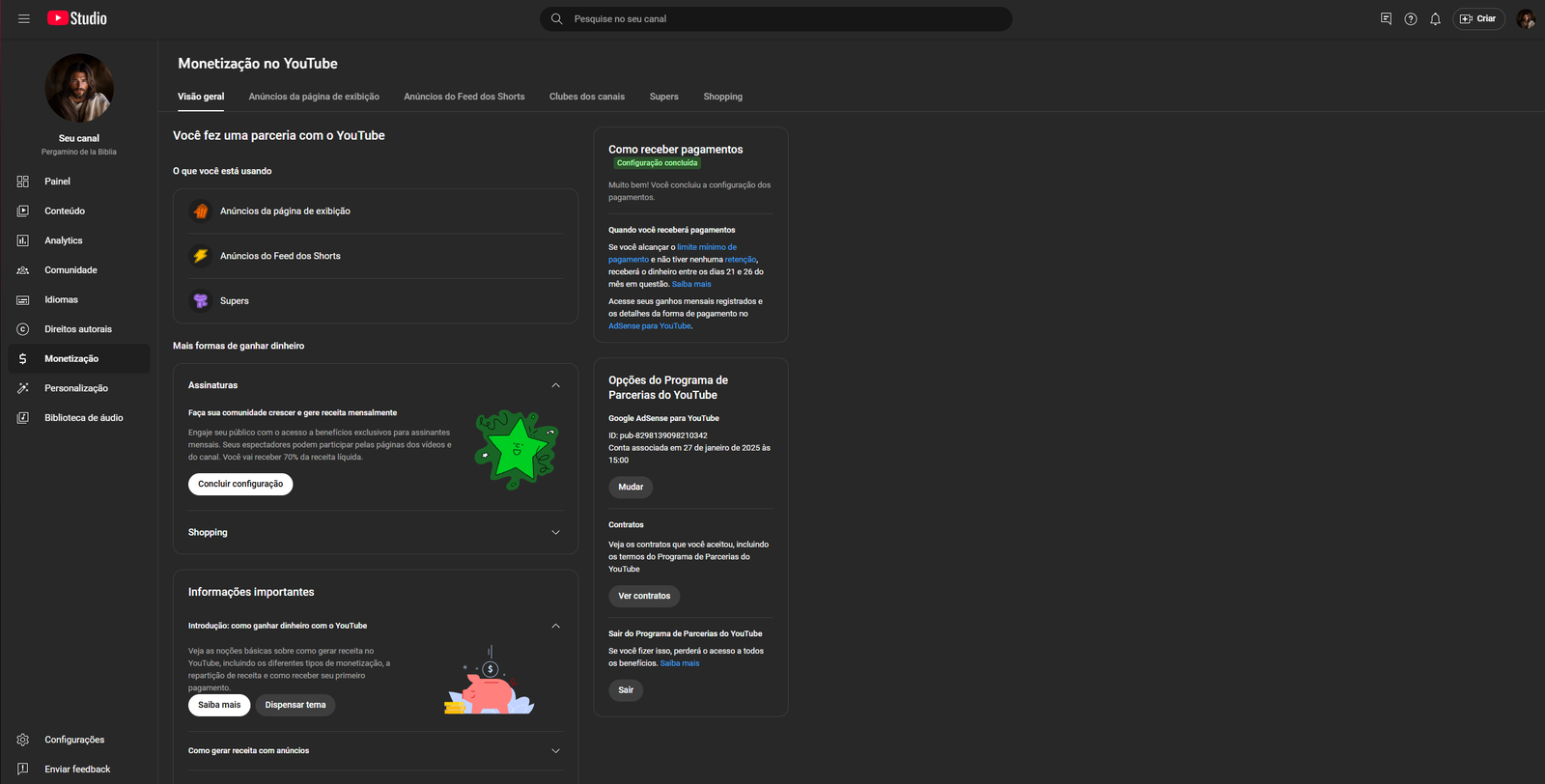Click Concluir configuração button

240,484
